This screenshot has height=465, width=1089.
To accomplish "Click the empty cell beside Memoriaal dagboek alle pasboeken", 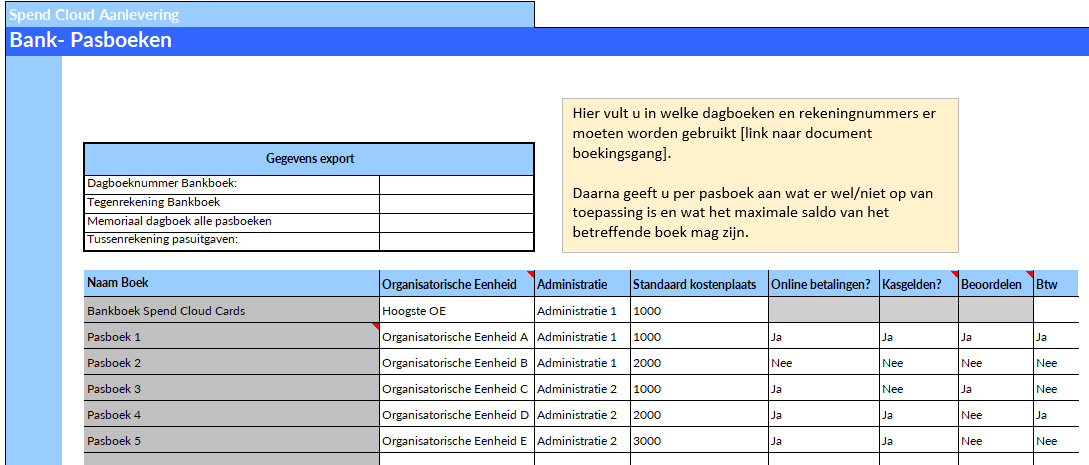I will coord(456,221).
